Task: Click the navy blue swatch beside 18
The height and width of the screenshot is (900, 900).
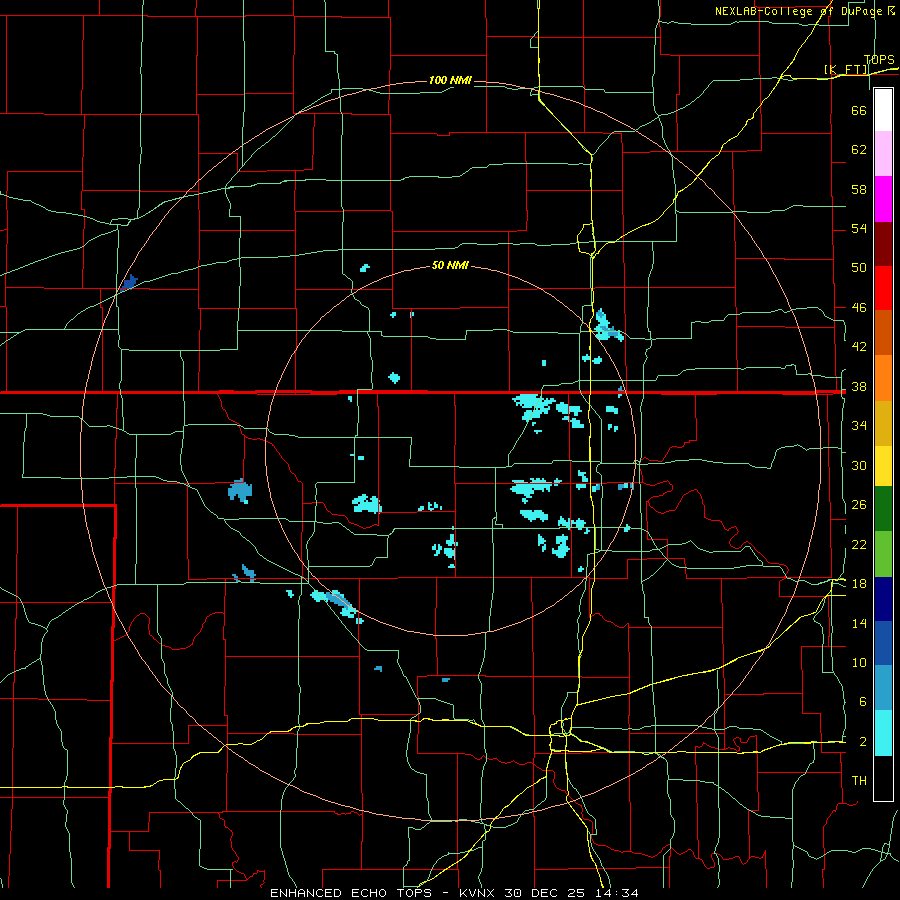Action: coord(883,599)
